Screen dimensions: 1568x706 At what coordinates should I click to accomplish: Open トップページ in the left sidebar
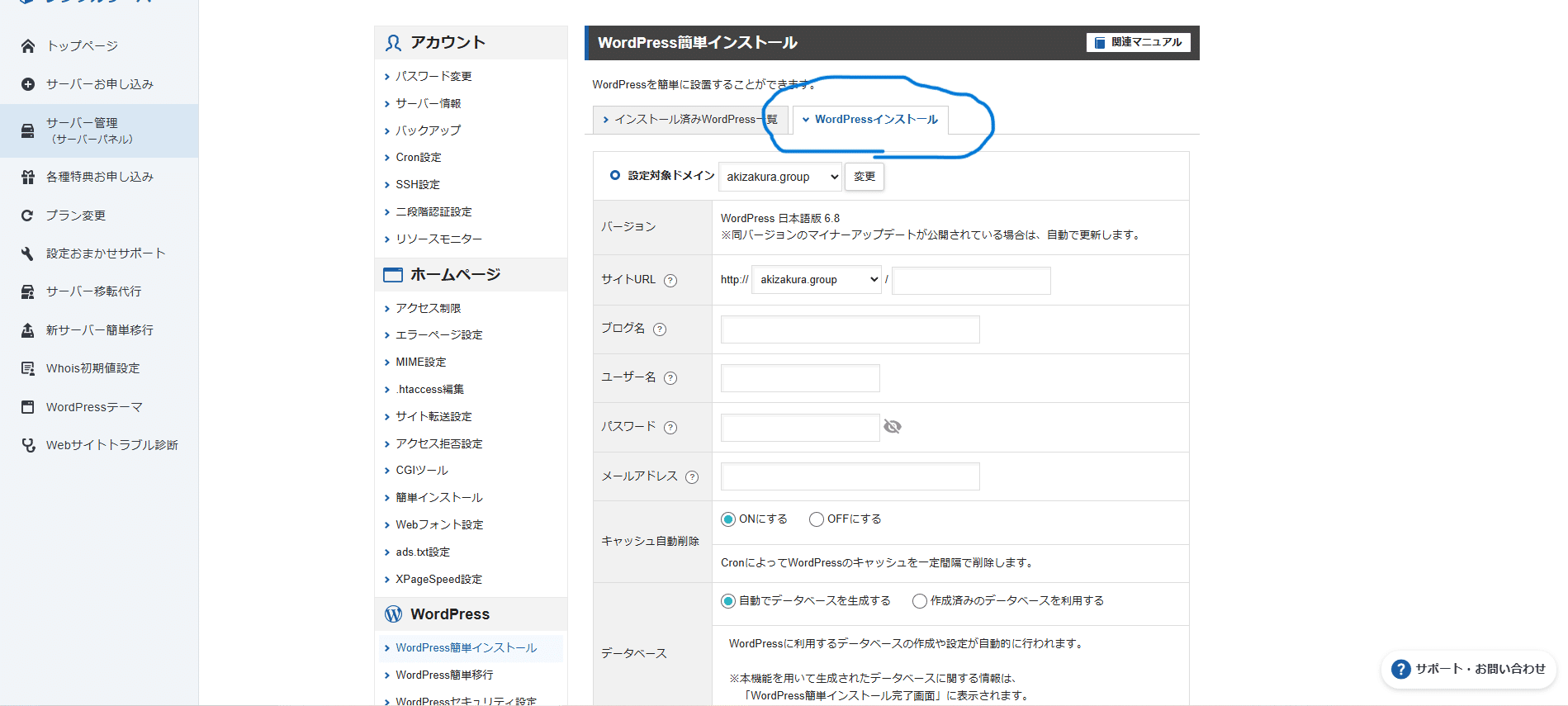click(83, 46)
